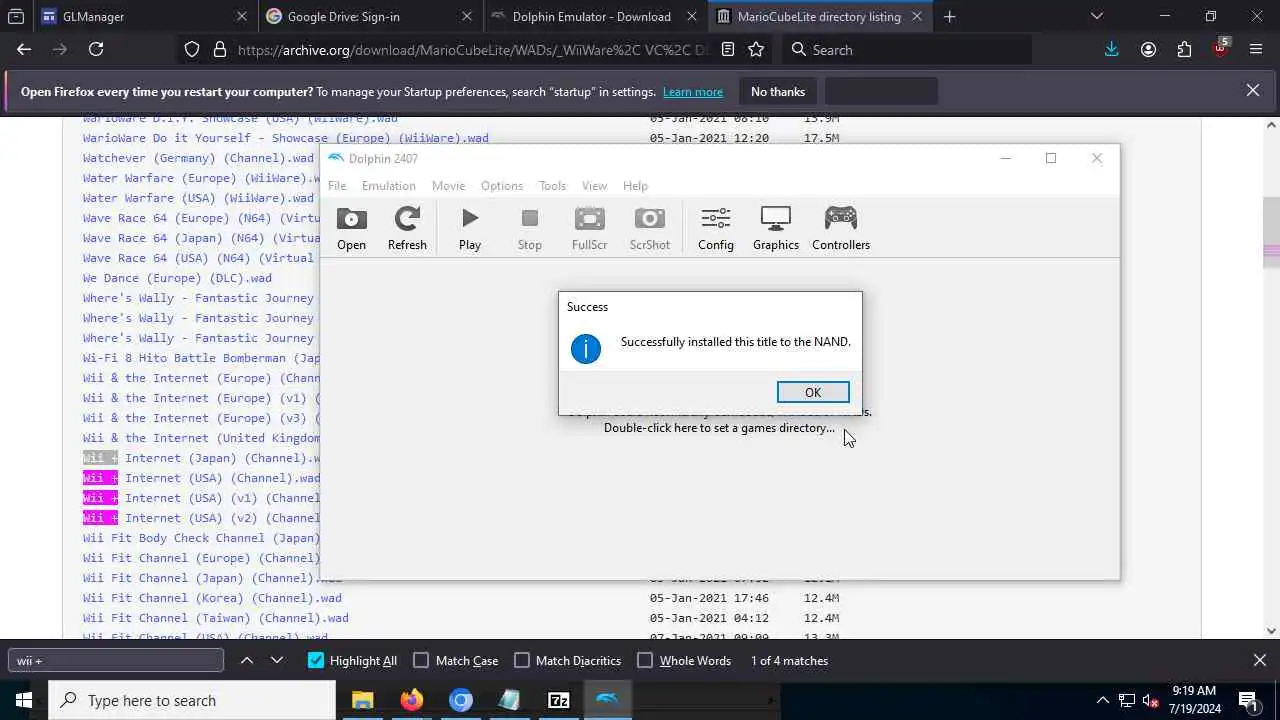Open a new Firefox tab
1280x720 pixels.
coord(949,16)
